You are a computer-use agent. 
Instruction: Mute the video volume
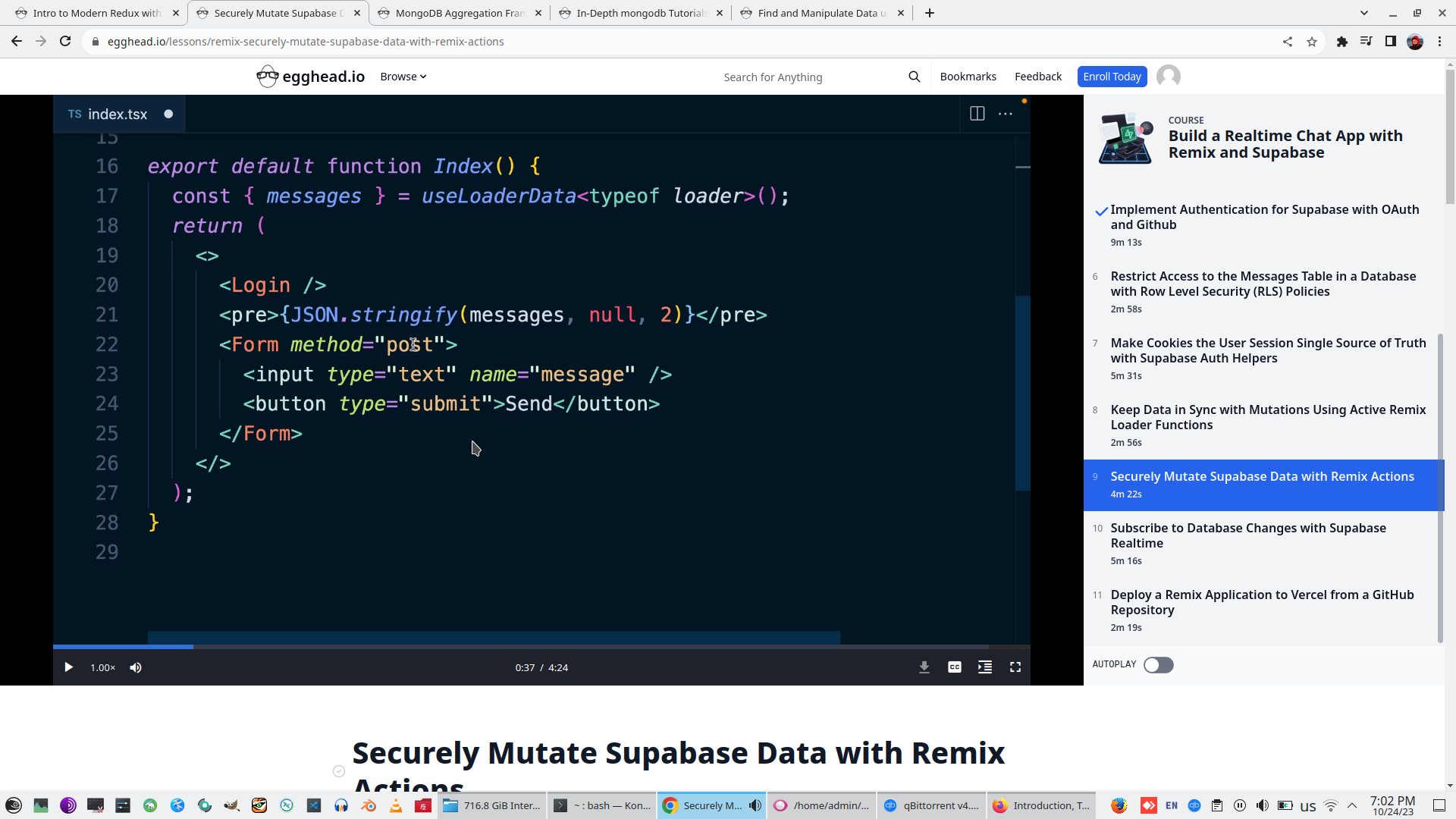coord(136,667)
